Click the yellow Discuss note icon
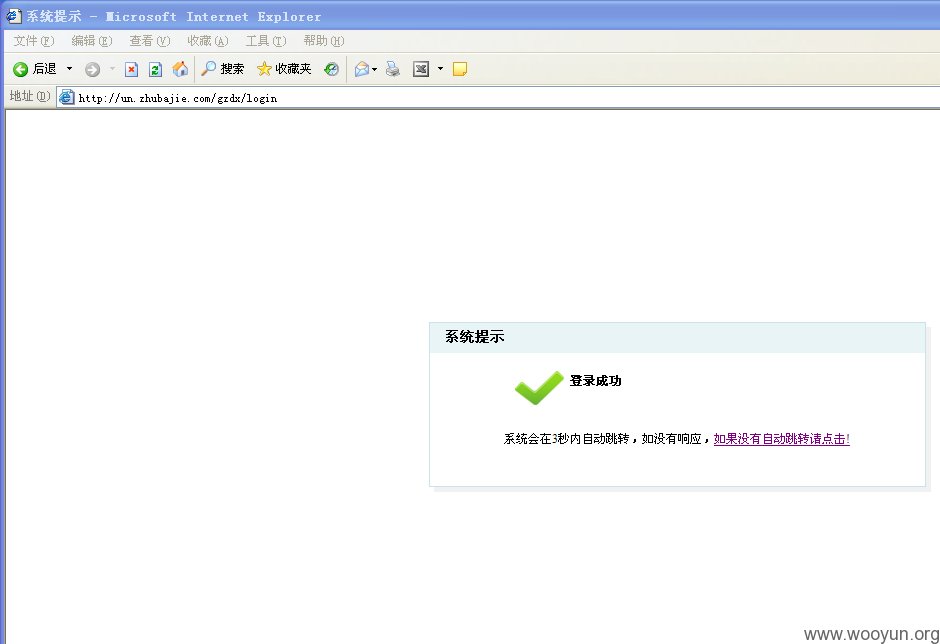This screenshot has height=644, width=940. [460, 70]
